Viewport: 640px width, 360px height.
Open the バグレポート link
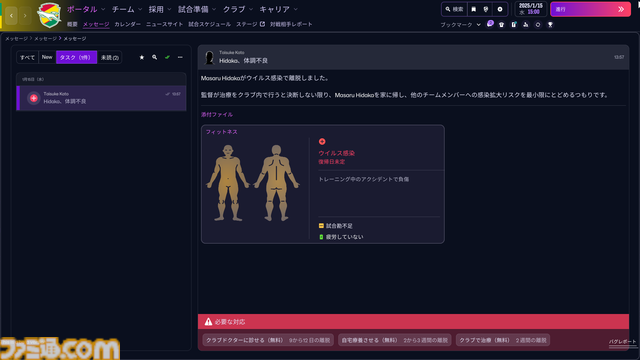[622, 342]
